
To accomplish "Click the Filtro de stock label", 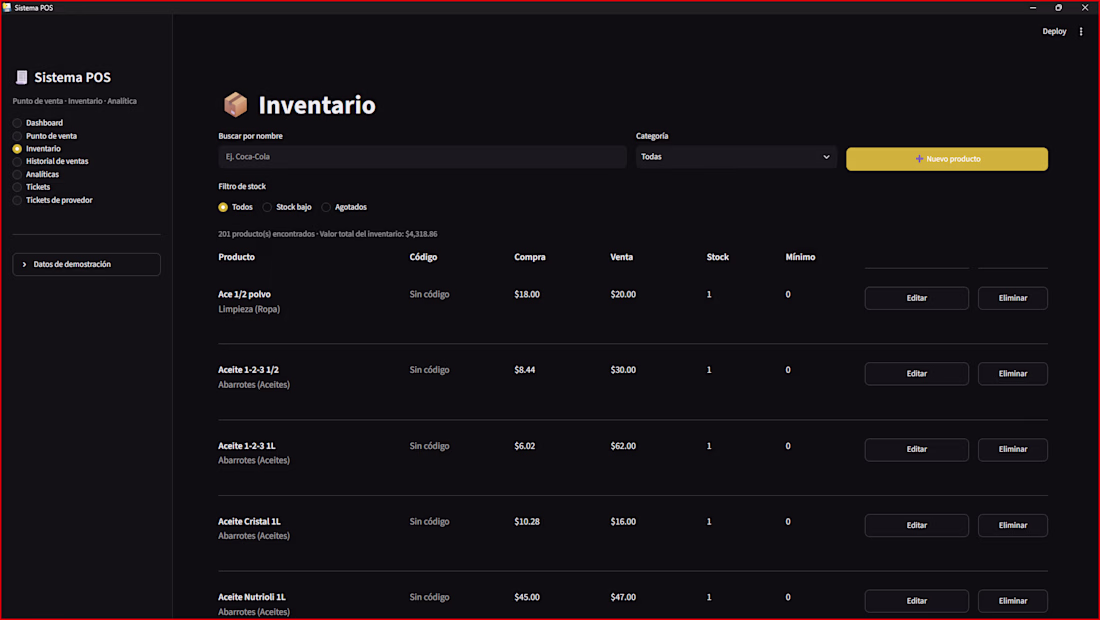I will (x=242, y=187).
